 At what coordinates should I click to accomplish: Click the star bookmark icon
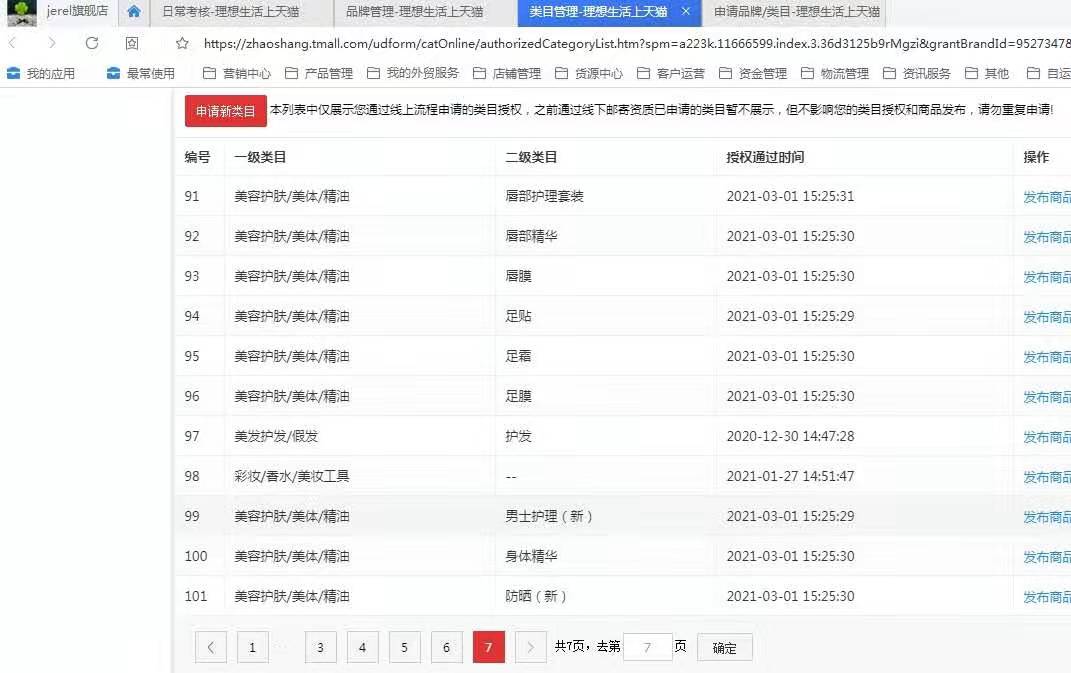182,43
